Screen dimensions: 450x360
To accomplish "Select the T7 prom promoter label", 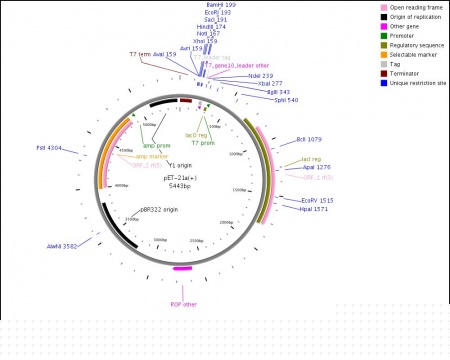I will pos(203,143).
